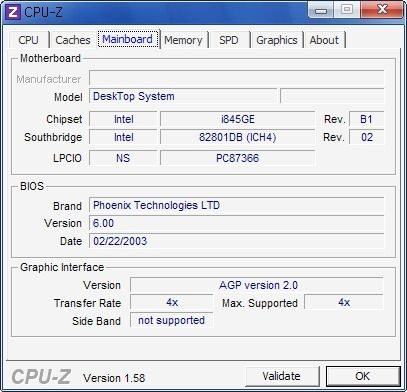The height and width of the screenshot is (392, 407).
Task: Click the LPCIO vendor 'NS'
Action: tap(123, 158)
